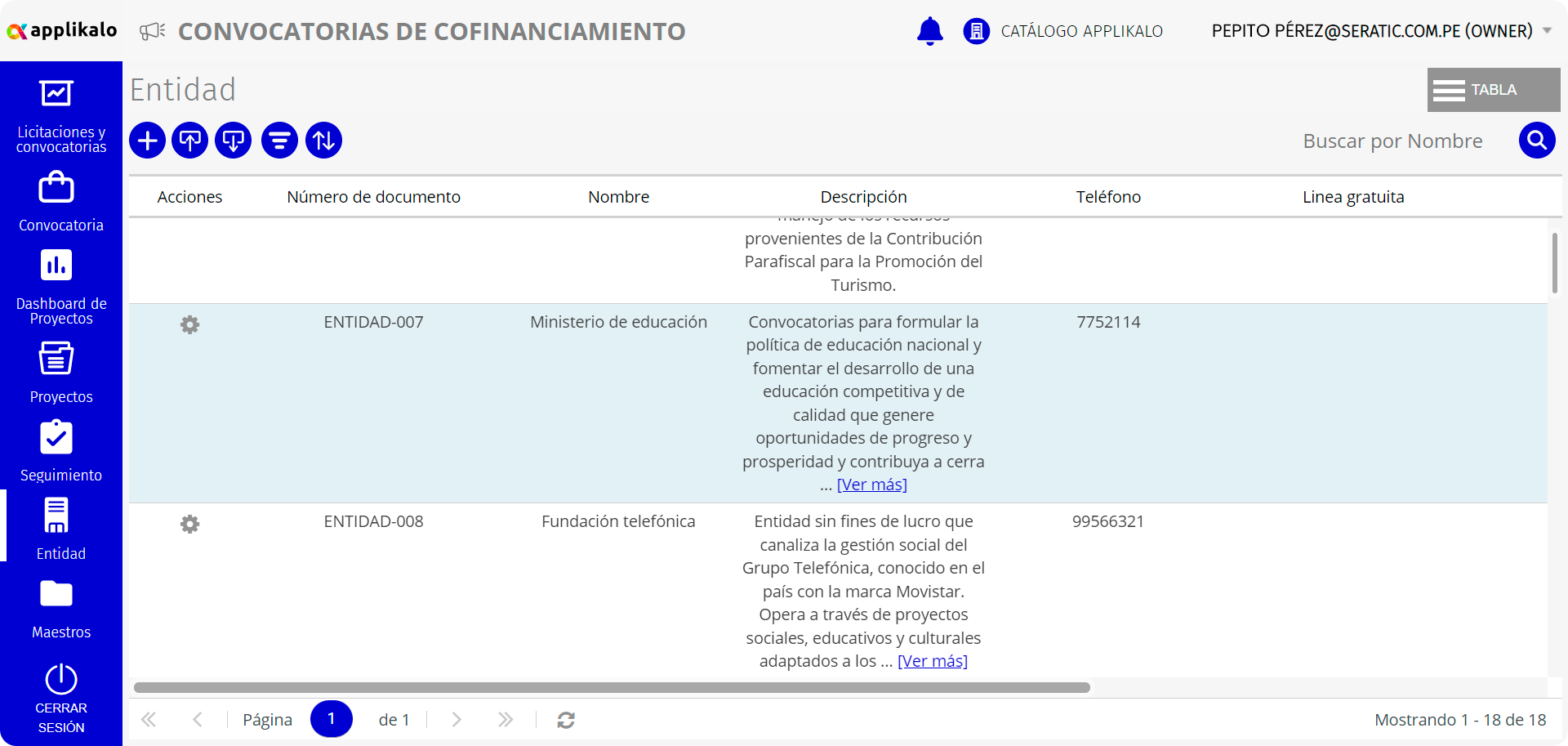Go to Proyectos section
Viewport: 1568px width, 746px height.
pyautogui.click(x=61, y=373)
